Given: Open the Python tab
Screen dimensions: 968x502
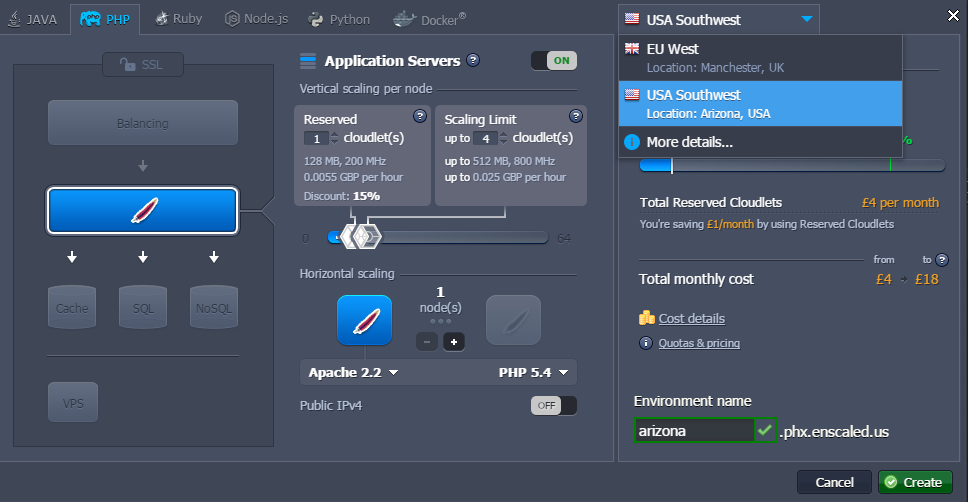Looking at the screenshot, I should pos(339,20).
